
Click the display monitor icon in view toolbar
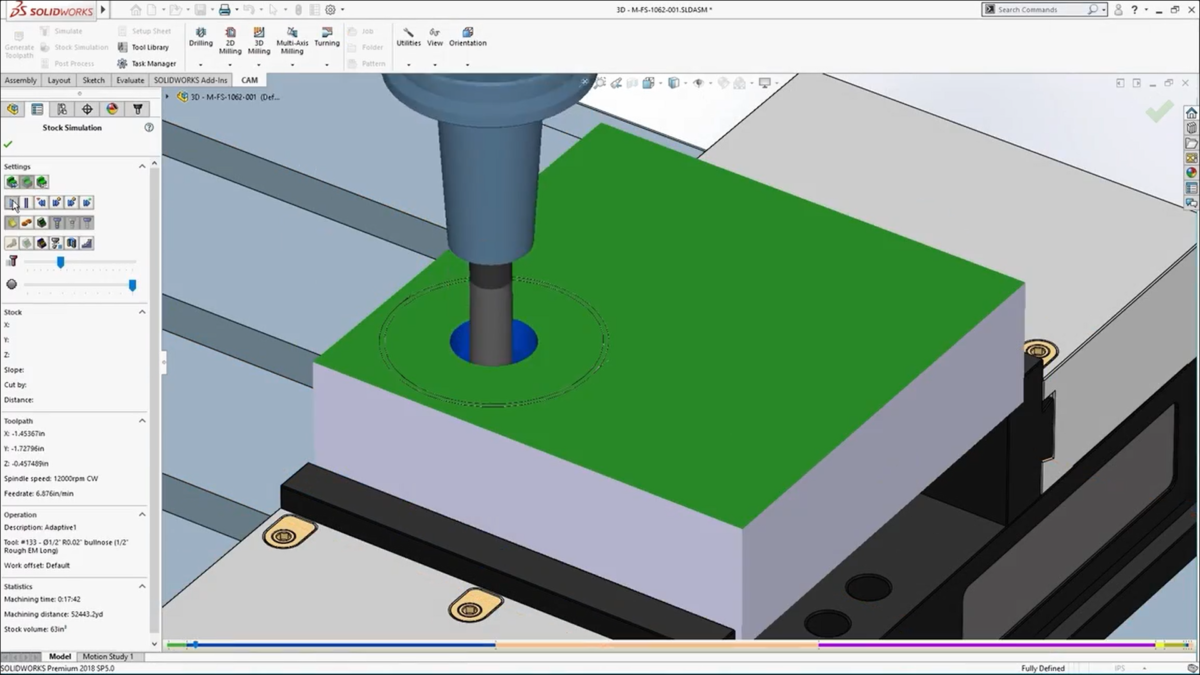(x=765, y=83)
